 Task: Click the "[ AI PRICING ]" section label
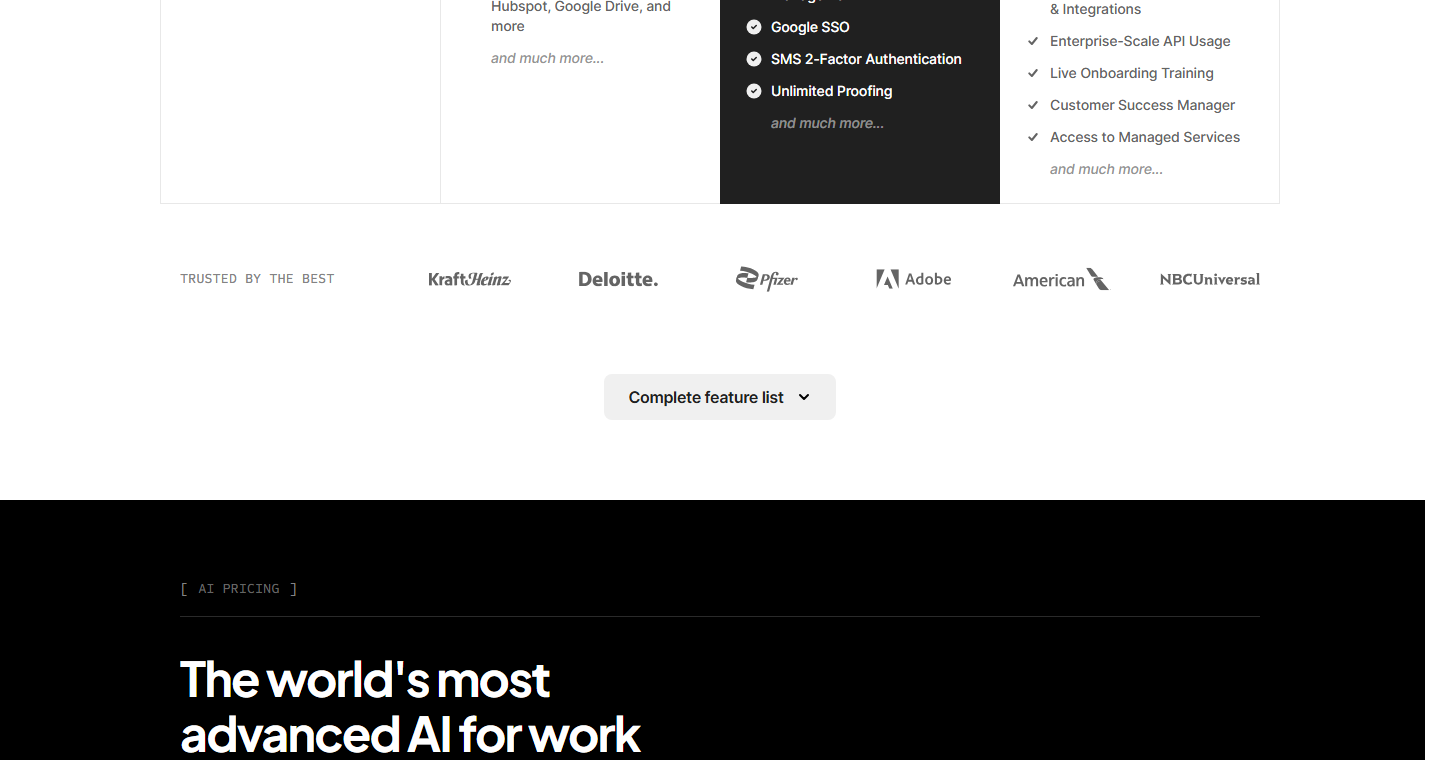tap(238, 589)
